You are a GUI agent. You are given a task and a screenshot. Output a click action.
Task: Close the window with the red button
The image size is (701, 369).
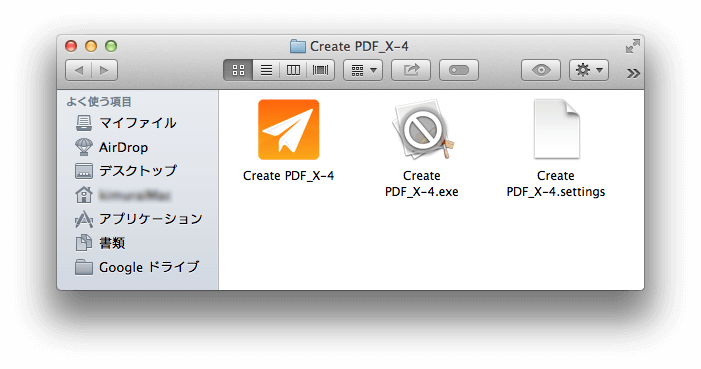[x=71, y=46]
